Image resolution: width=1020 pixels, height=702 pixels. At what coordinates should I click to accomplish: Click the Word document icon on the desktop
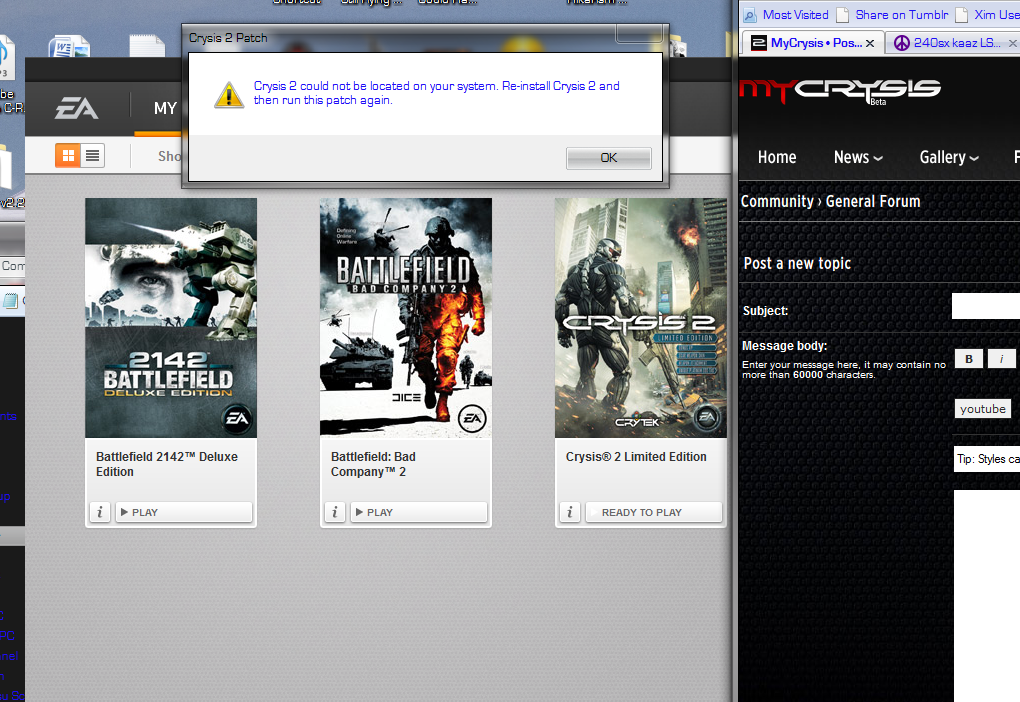click(x=68, y=47)
